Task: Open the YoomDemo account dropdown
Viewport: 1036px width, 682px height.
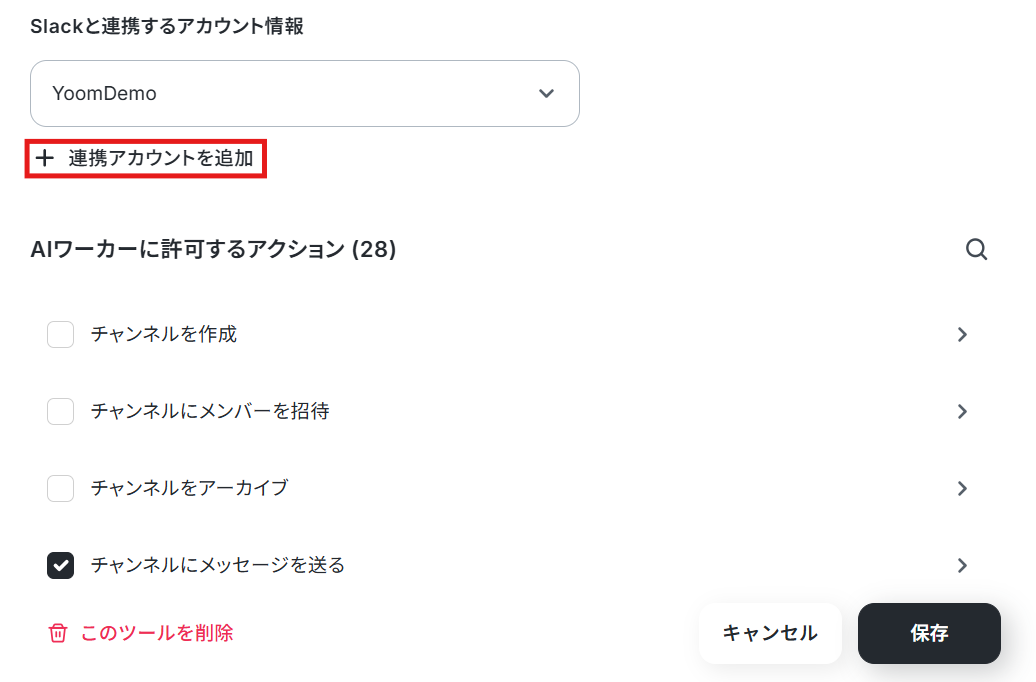Action: (305, 93)
